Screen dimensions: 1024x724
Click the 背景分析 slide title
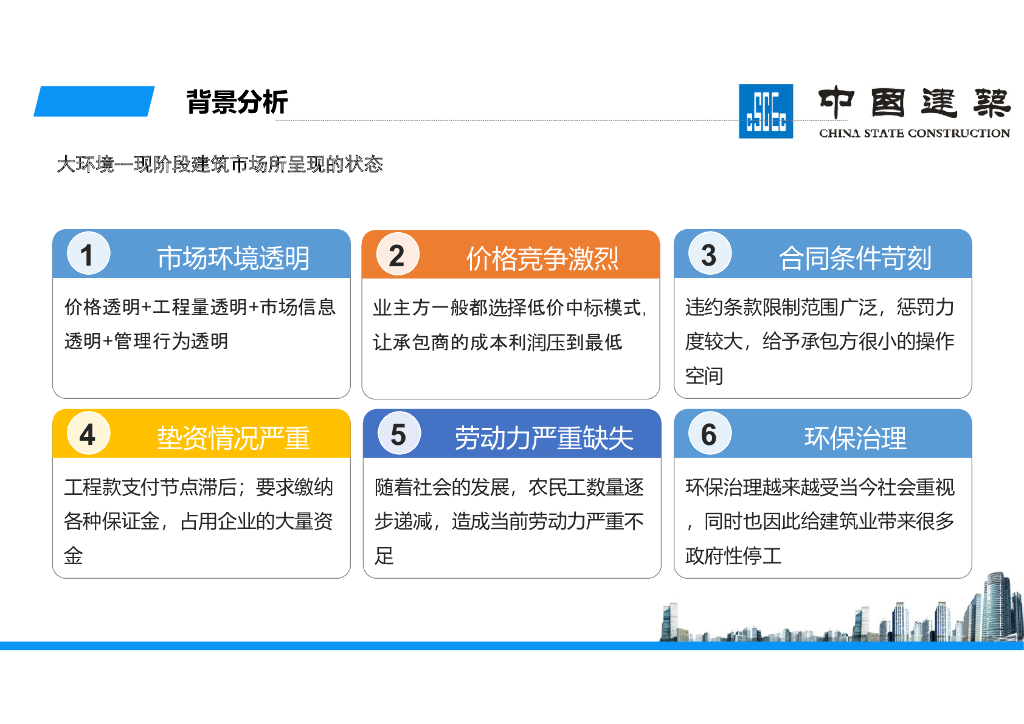tap(237, 102)
